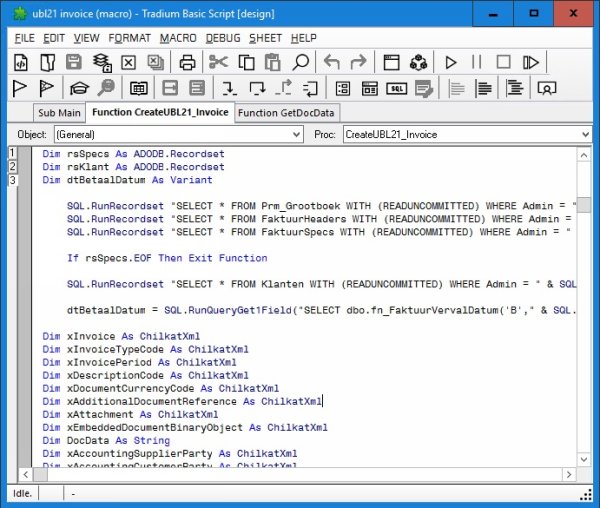Switch to the Function GetDocData tab

pos(286,113)
